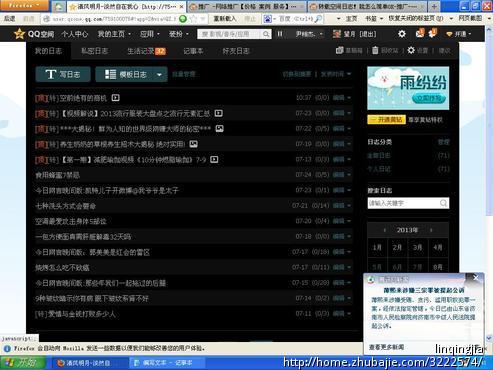Expand the 模板日志 dropdown arrow
493x370 pixels.
click(159, 74)
